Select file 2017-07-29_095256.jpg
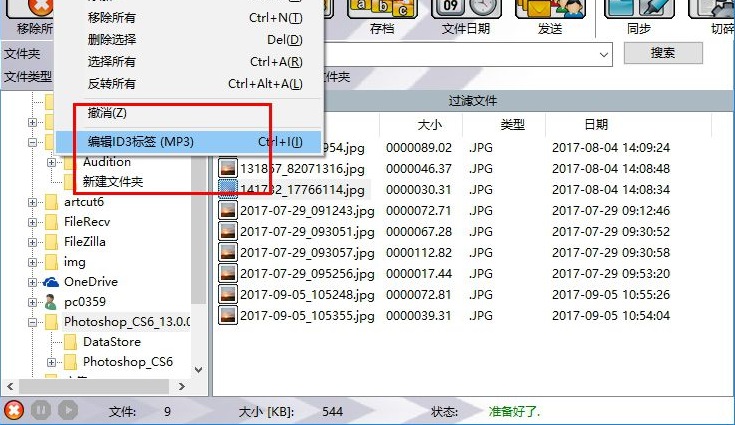 (307, 274)
